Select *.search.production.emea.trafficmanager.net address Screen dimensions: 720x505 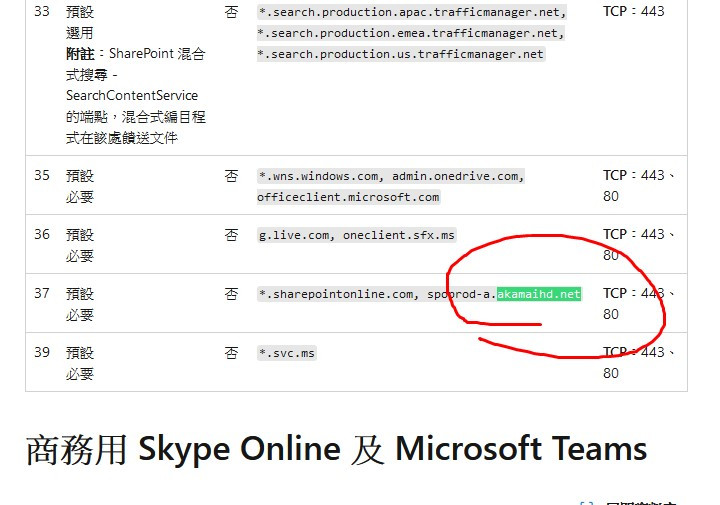411,33
